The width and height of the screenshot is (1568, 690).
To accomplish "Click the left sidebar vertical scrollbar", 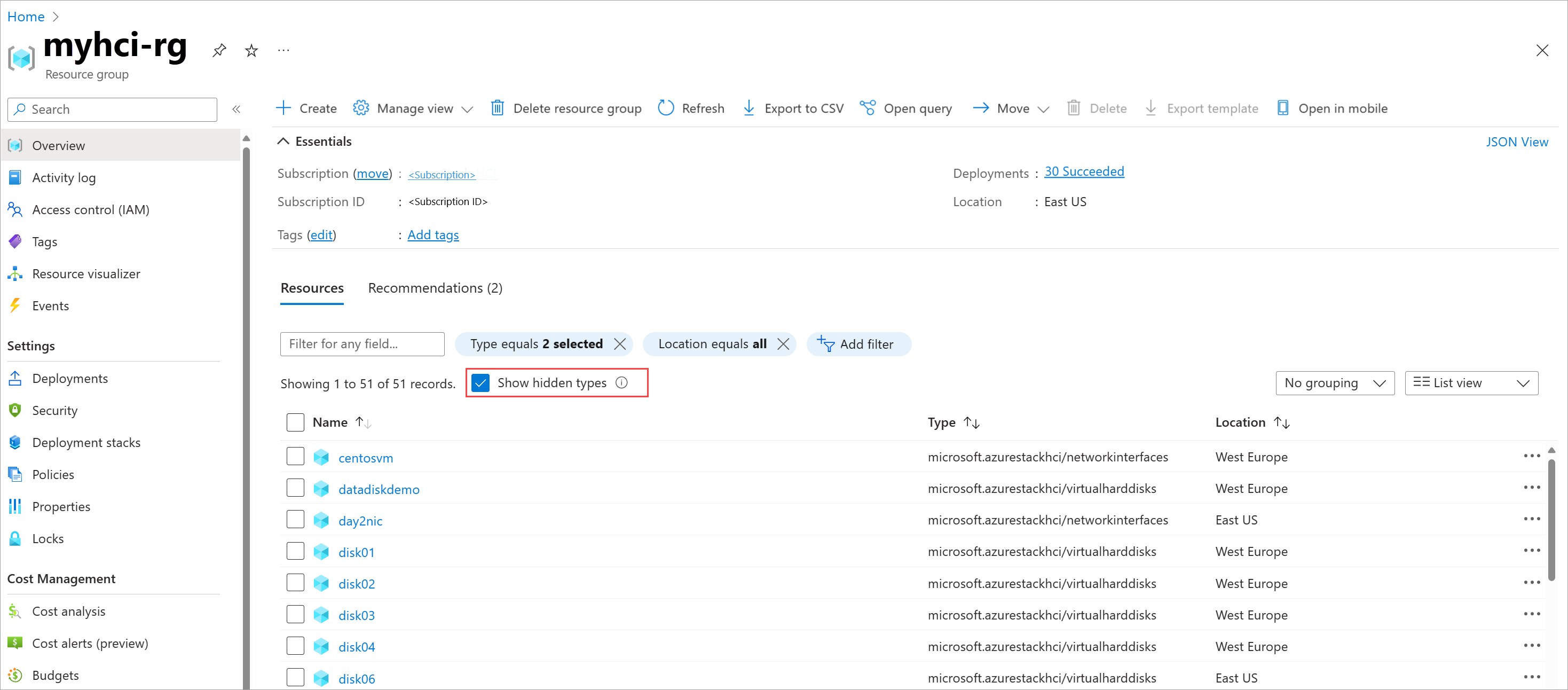I will pyautogui.click(x=246, y=417).
